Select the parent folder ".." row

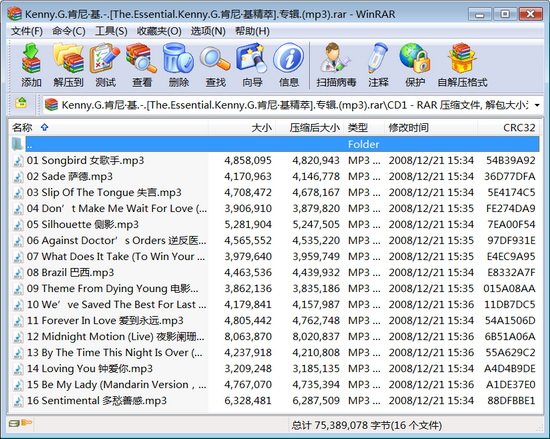(275, 144)
